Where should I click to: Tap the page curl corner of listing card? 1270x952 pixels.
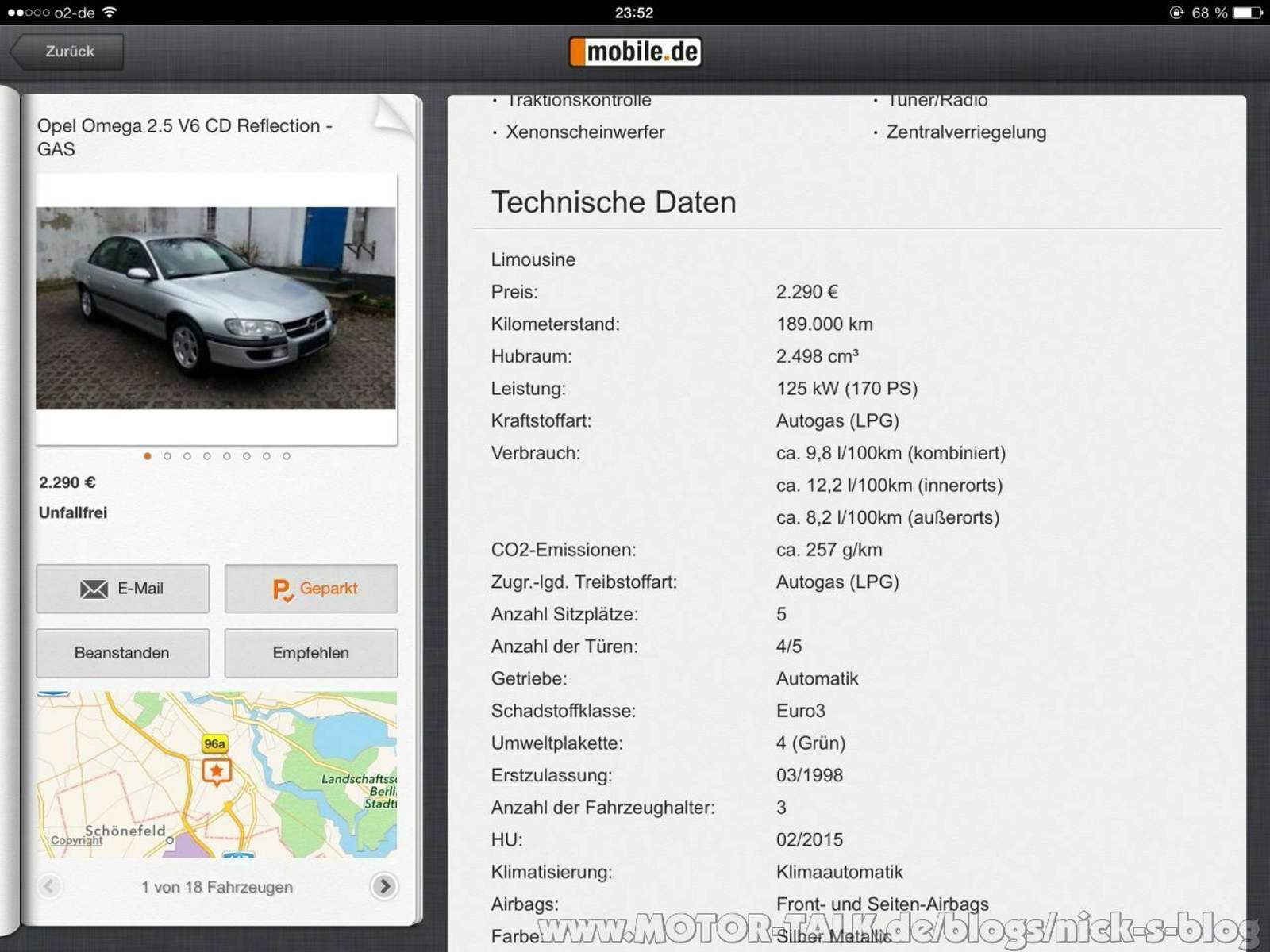pyautogui.click(x=394, y=117)
